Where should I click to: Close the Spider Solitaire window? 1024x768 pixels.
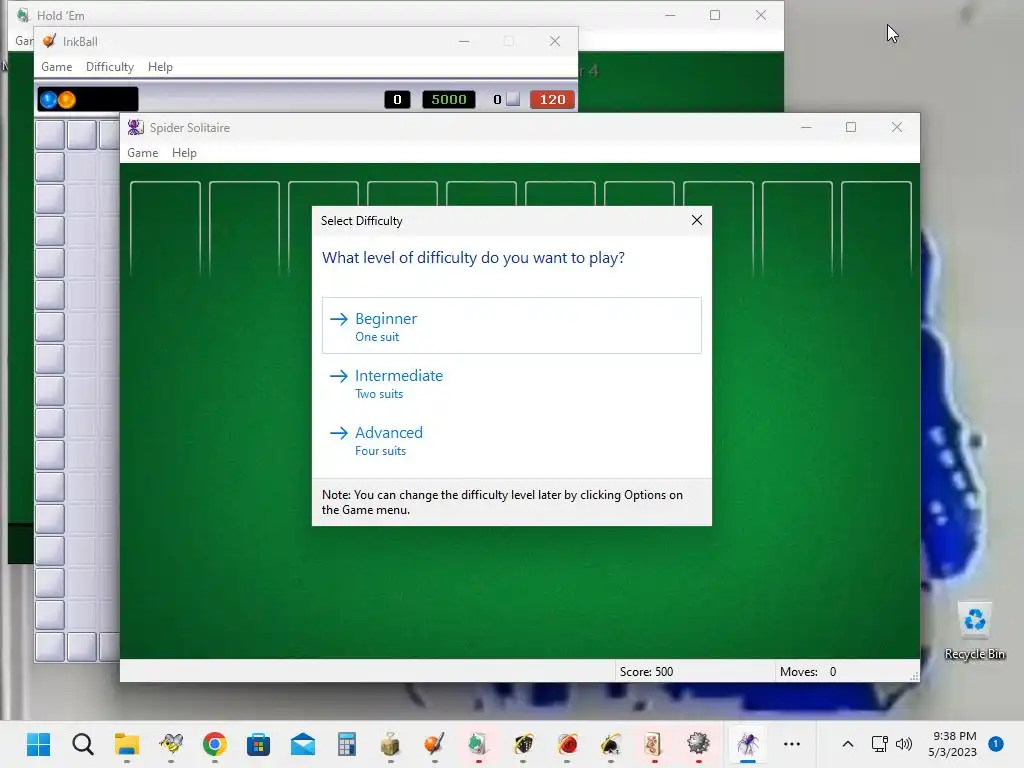click(897, 127)
